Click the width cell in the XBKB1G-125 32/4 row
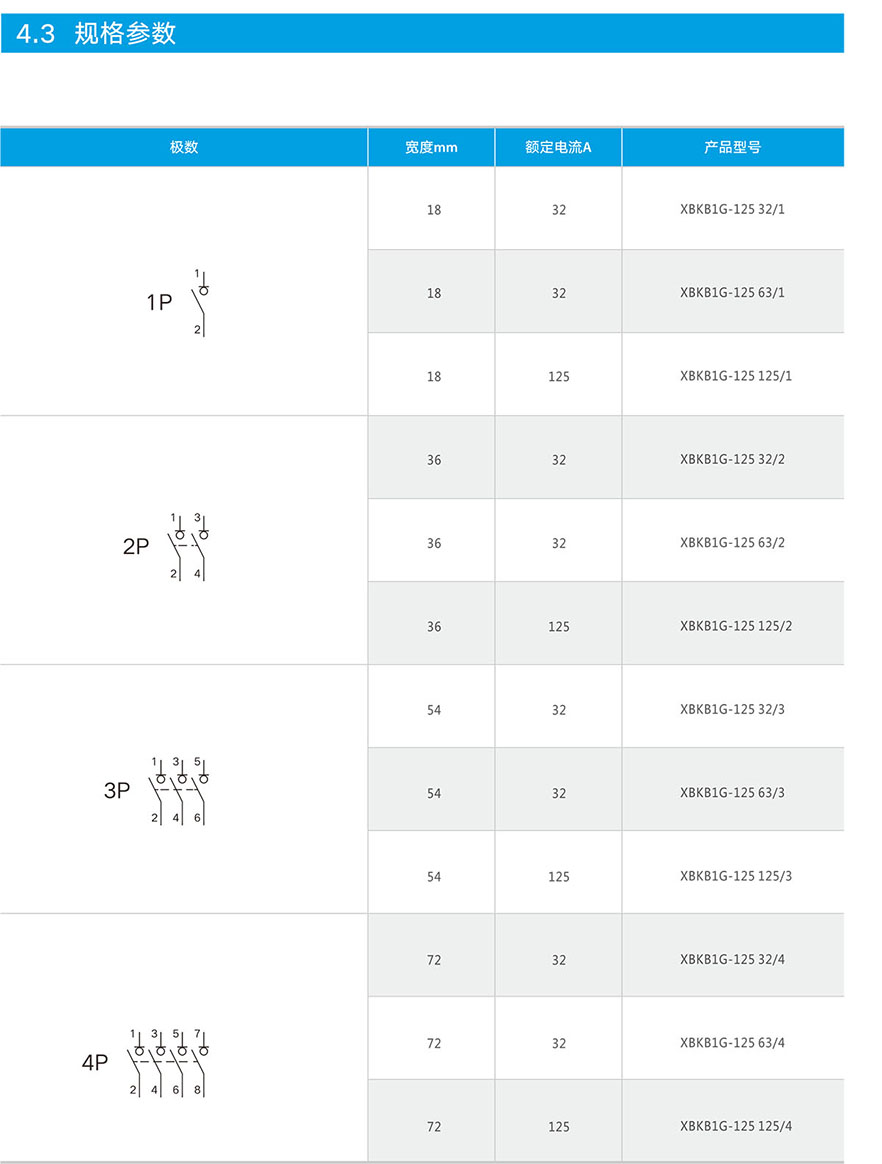The height and width of the screenshot is (1164, 882). (434, 960)
